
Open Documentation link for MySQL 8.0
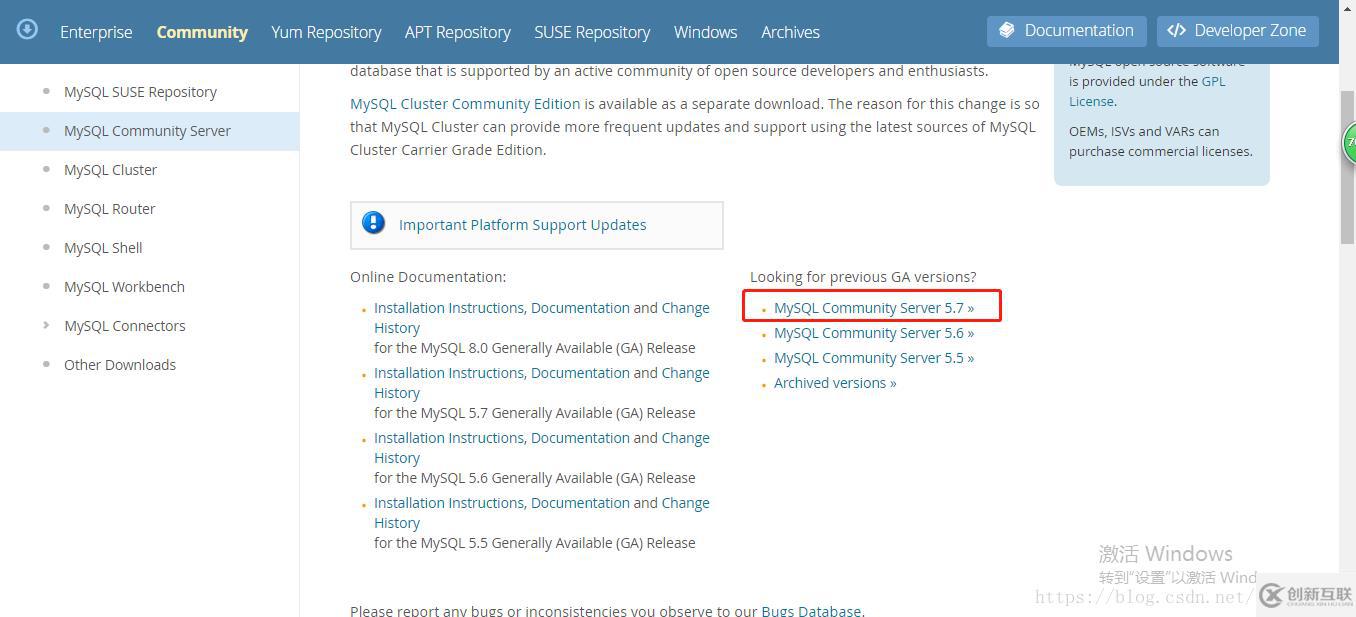[580, 308]
